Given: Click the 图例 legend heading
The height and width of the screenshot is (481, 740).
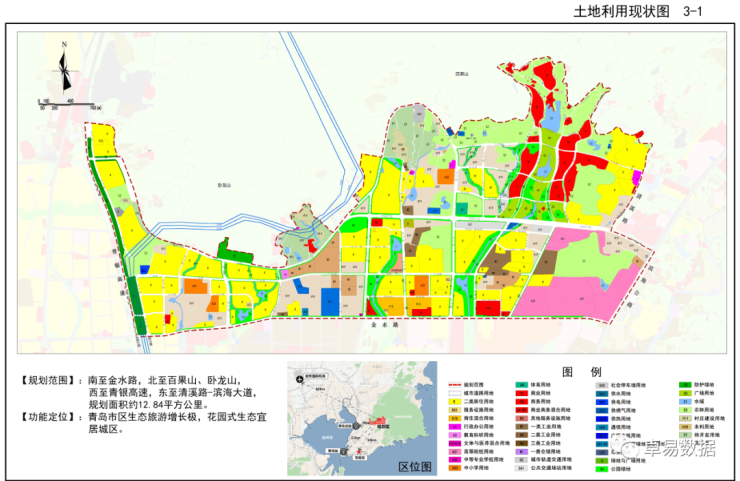Looking at the screenshot, I should [x=582, y=372].
